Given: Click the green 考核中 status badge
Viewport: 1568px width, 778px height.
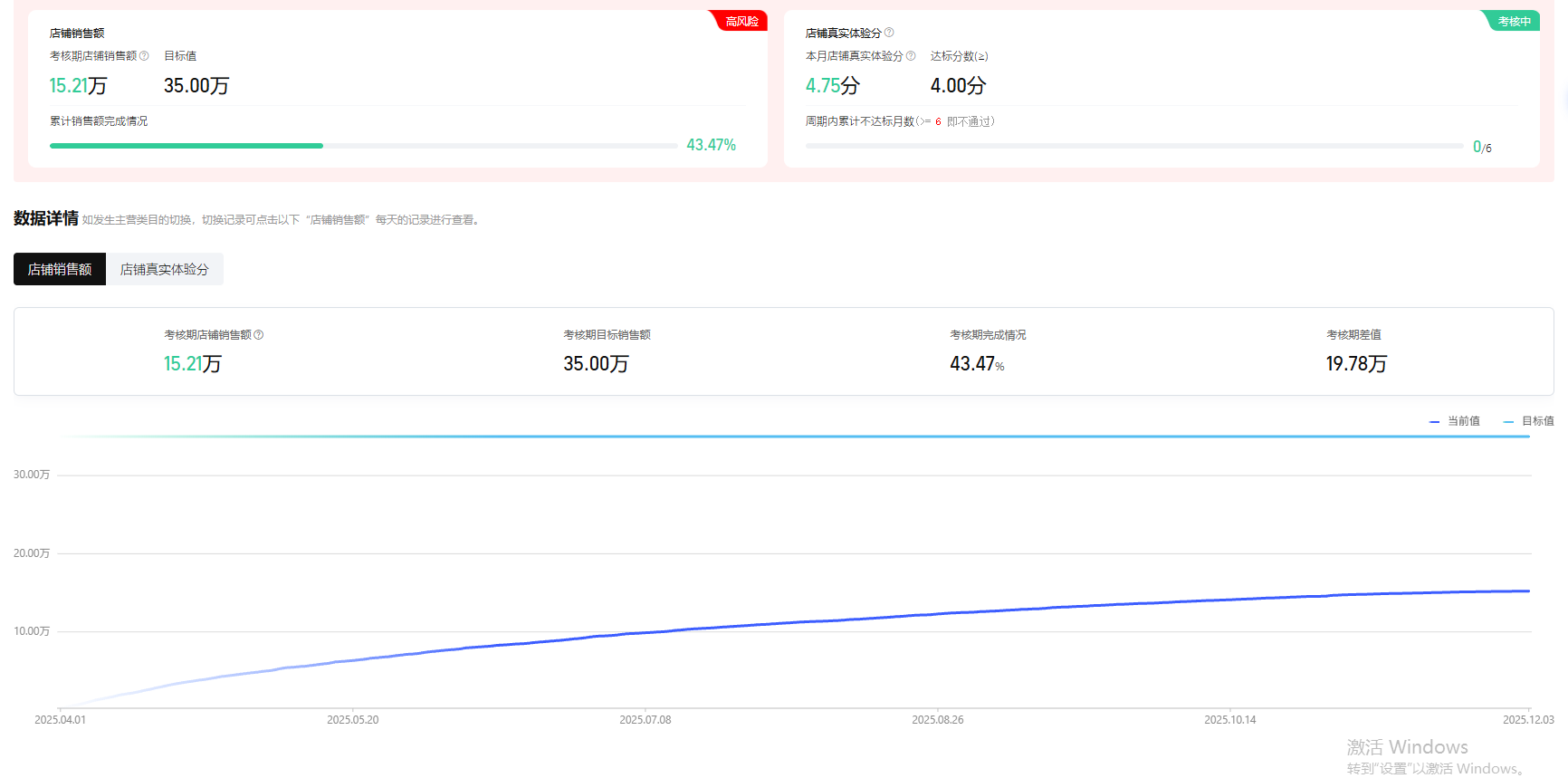Looking at the screenshot, I should click(1513, 21).
